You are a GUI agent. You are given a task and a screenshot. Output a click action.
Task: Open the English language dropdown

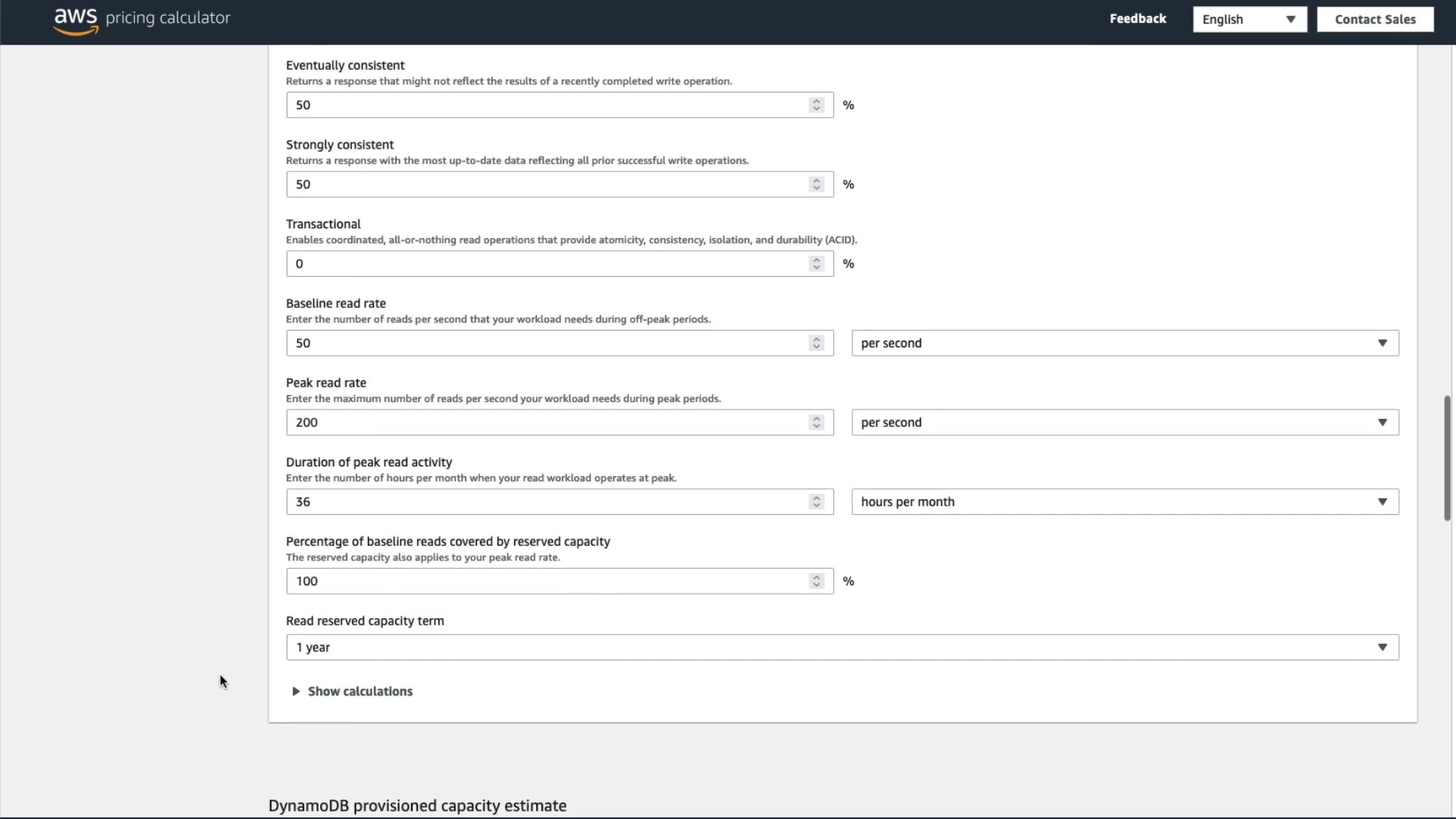pos(1249,20)
